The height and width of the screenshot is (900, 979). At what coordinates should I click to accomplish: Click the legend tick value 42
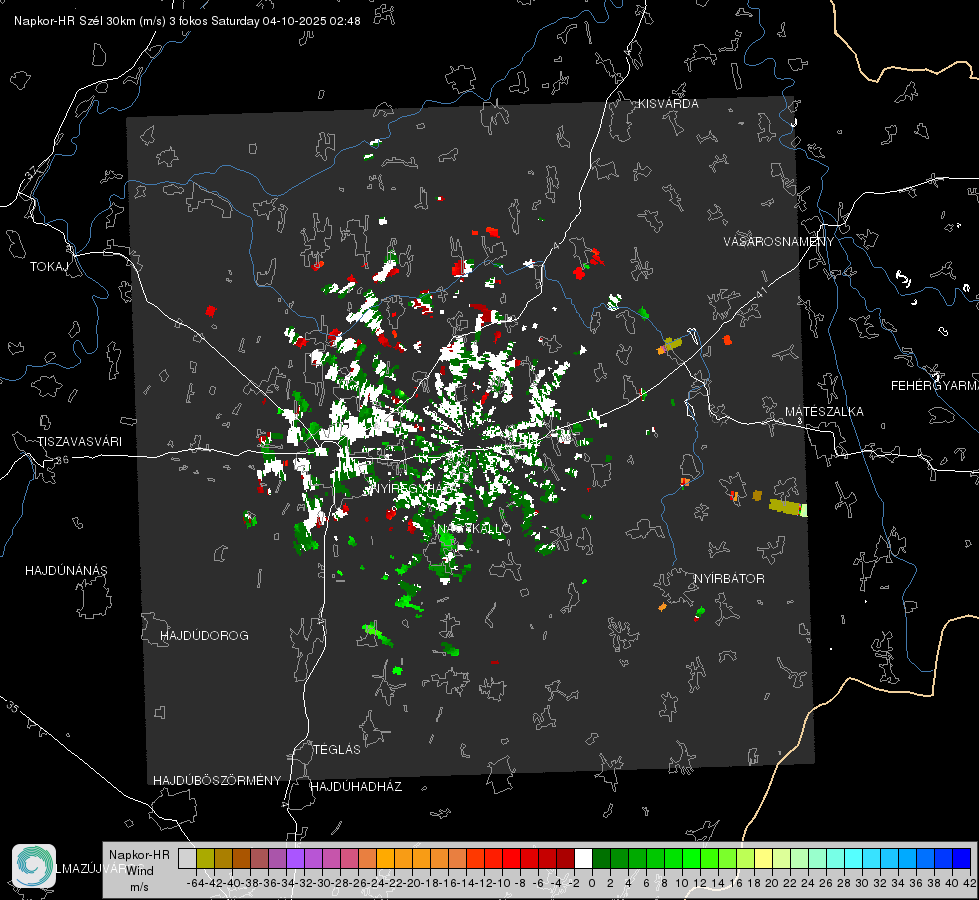point(970,883)
